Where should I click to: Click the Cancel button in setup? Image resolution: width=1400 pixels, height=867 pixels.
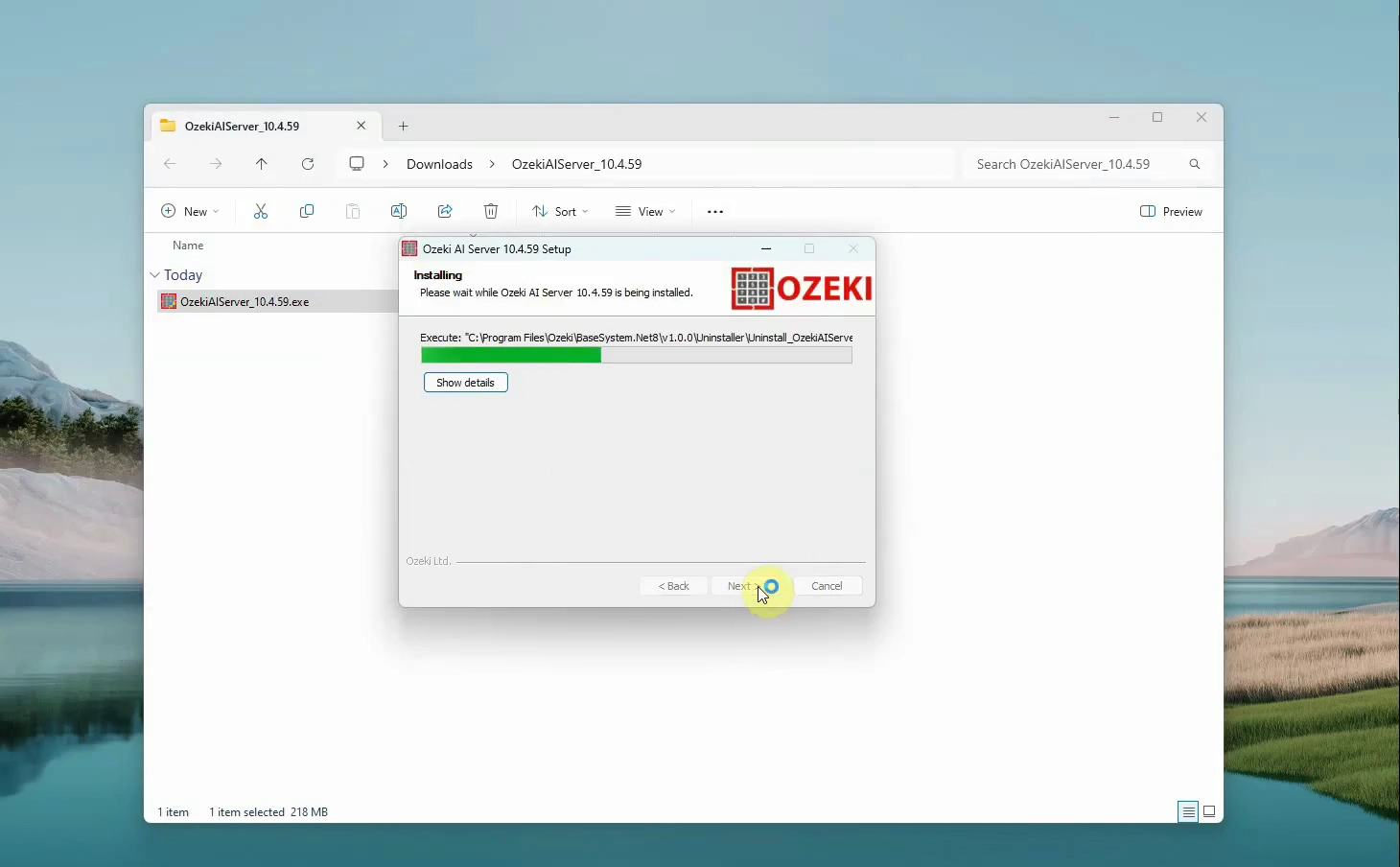pyautogui.click(x=827, y=586)
